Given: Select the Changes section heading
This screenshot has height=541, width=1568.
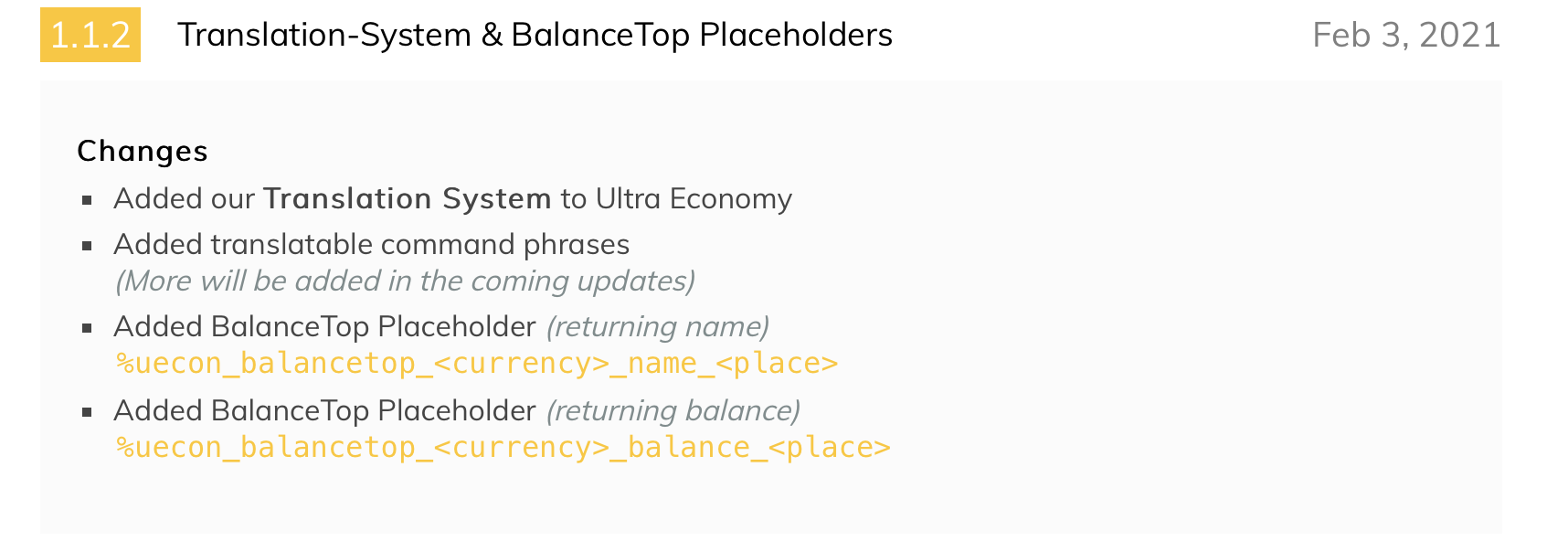Looking at the screenshot, I should [143, 151].
